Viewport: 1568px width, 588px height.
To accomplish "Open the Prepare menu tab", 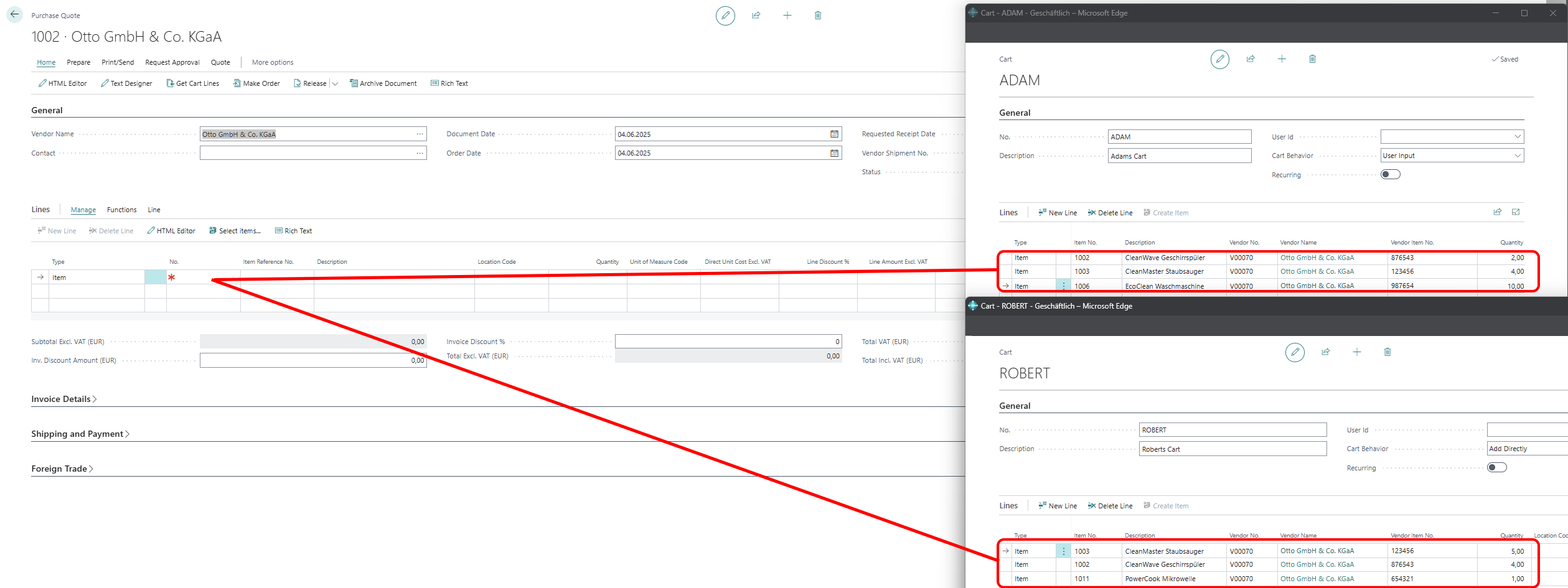I will coord(78,62).
